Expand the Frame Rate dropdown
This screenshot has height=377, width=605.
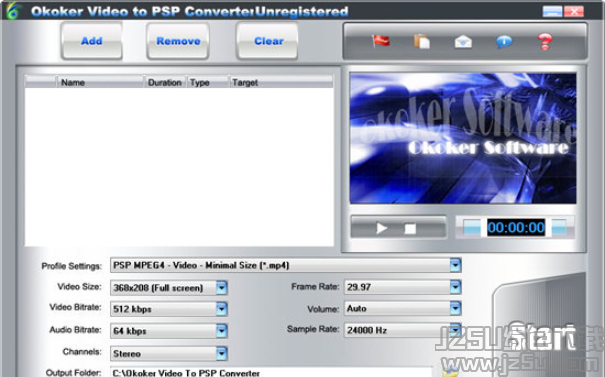(455, 287)
